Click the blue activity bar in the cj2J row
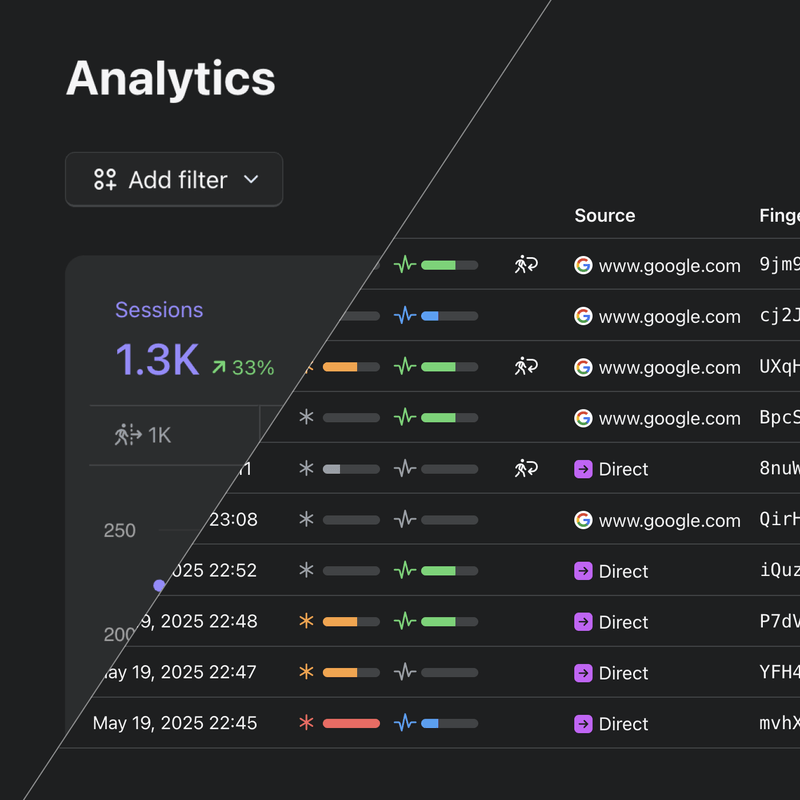This screenshot has width=800, height=800. [449, 316]
